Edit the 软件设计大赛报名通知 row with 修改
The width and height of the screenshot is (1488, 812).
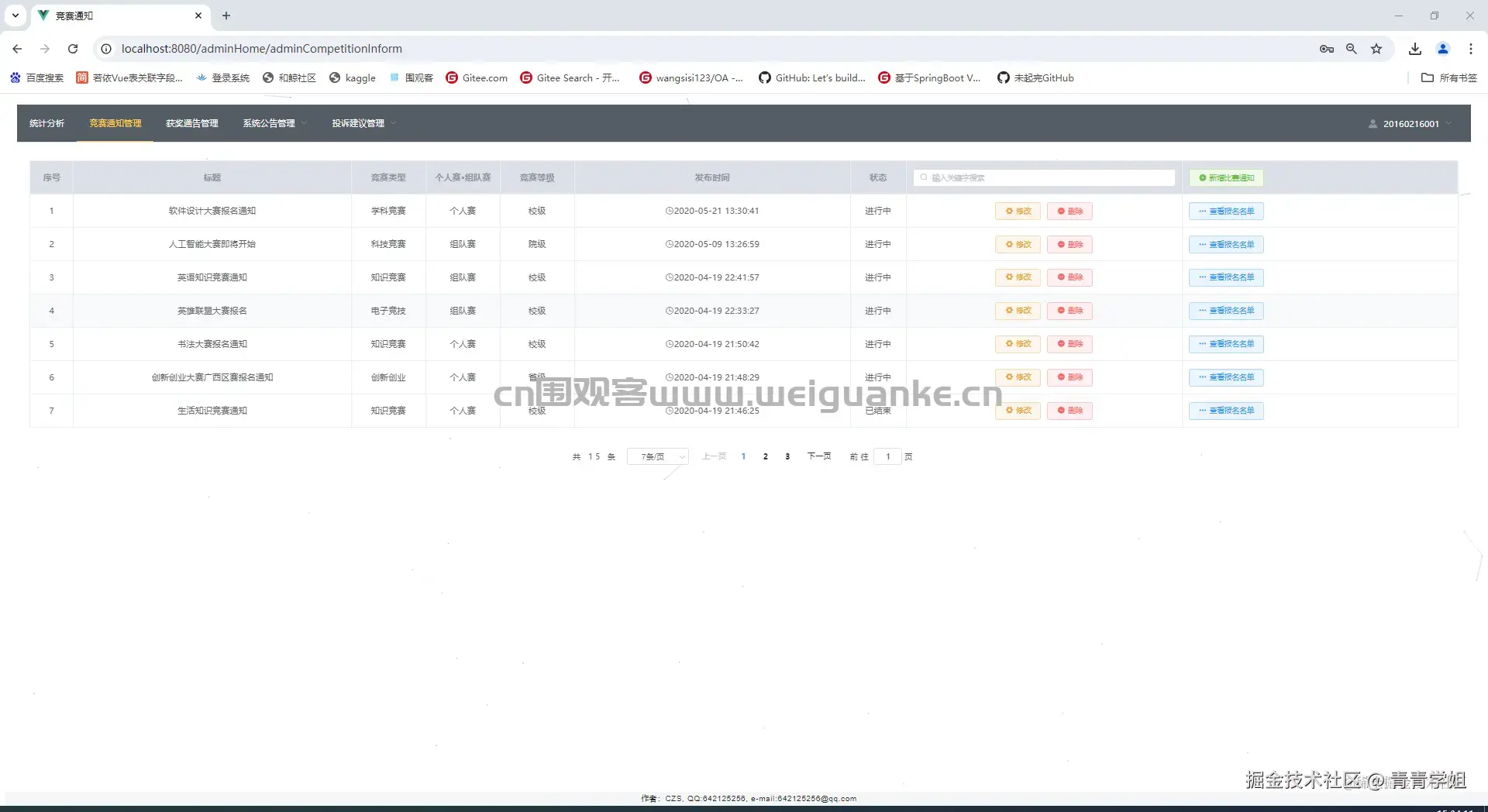(x=1018, y=212)
